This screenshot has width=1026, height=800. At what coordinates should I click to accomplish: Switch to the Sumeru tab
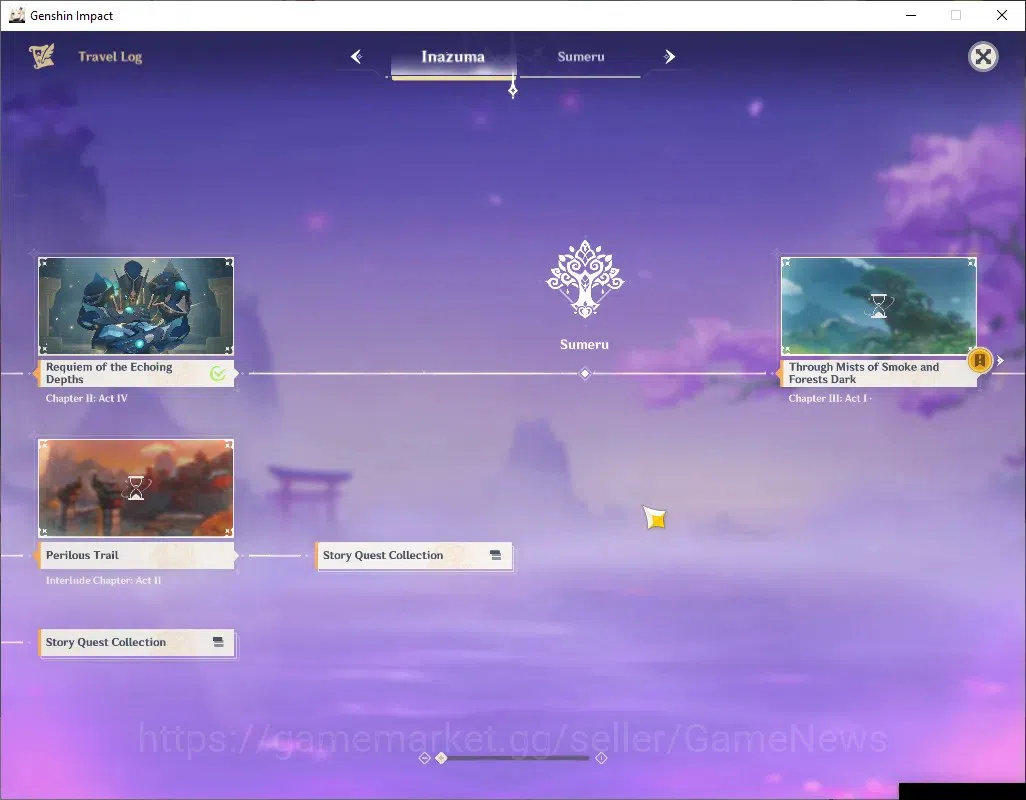pyautogui.click(x=580, y=57)
